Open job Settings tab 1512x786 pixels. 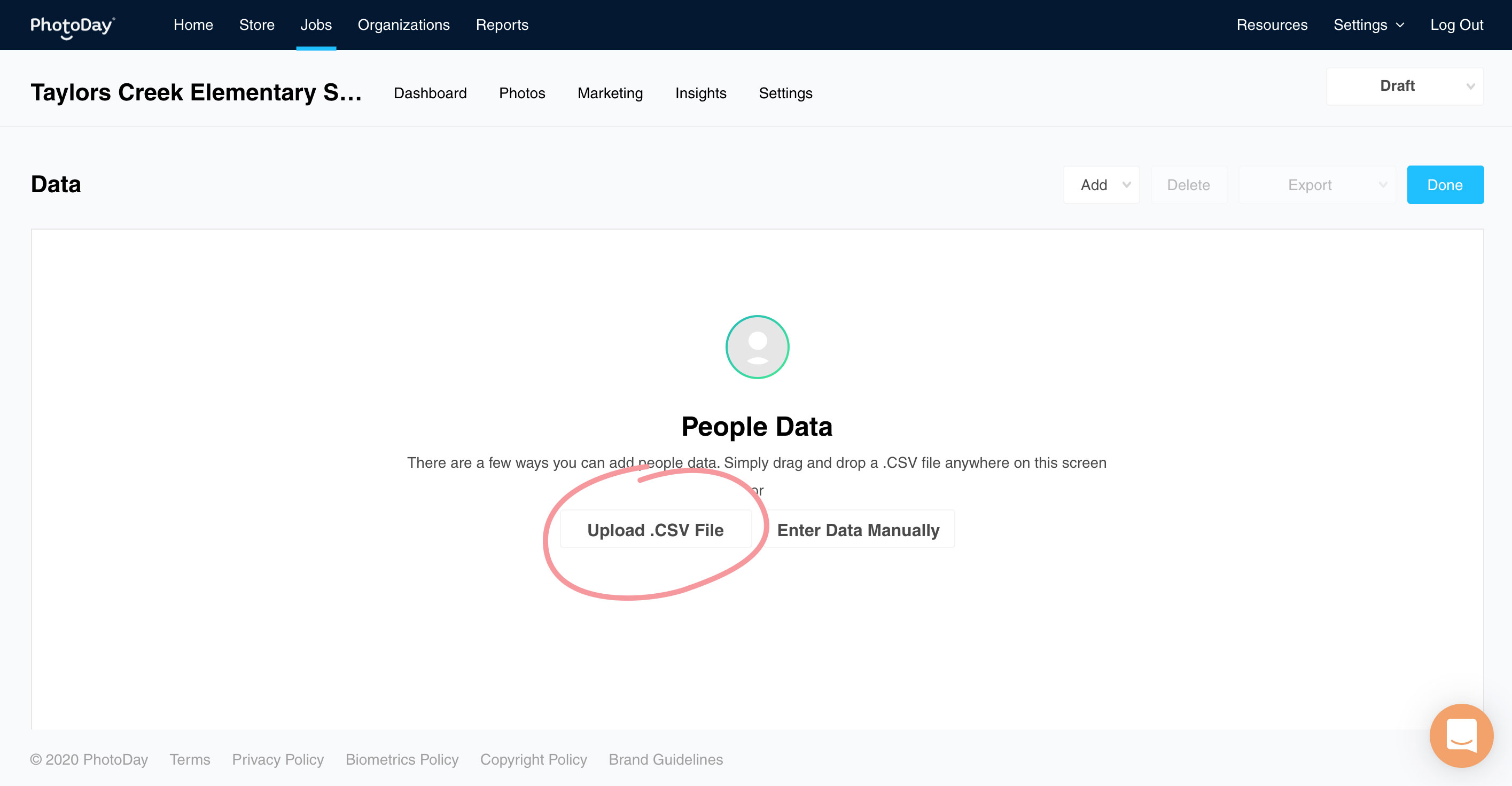[785, 93]
